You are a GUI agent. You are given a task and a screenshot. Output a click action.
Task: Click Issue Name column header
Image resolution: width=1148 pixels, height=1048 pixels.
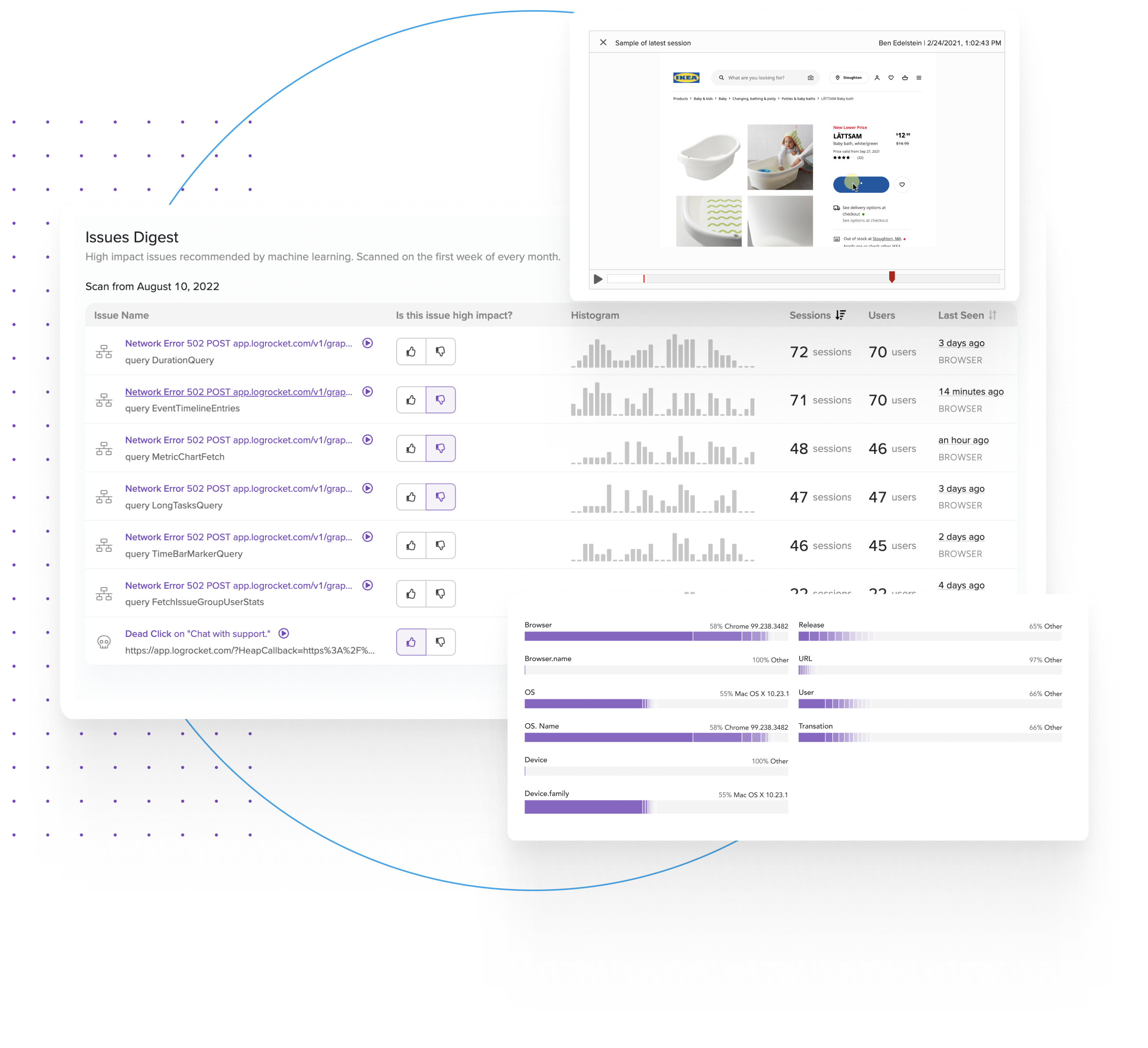point(121,315)
